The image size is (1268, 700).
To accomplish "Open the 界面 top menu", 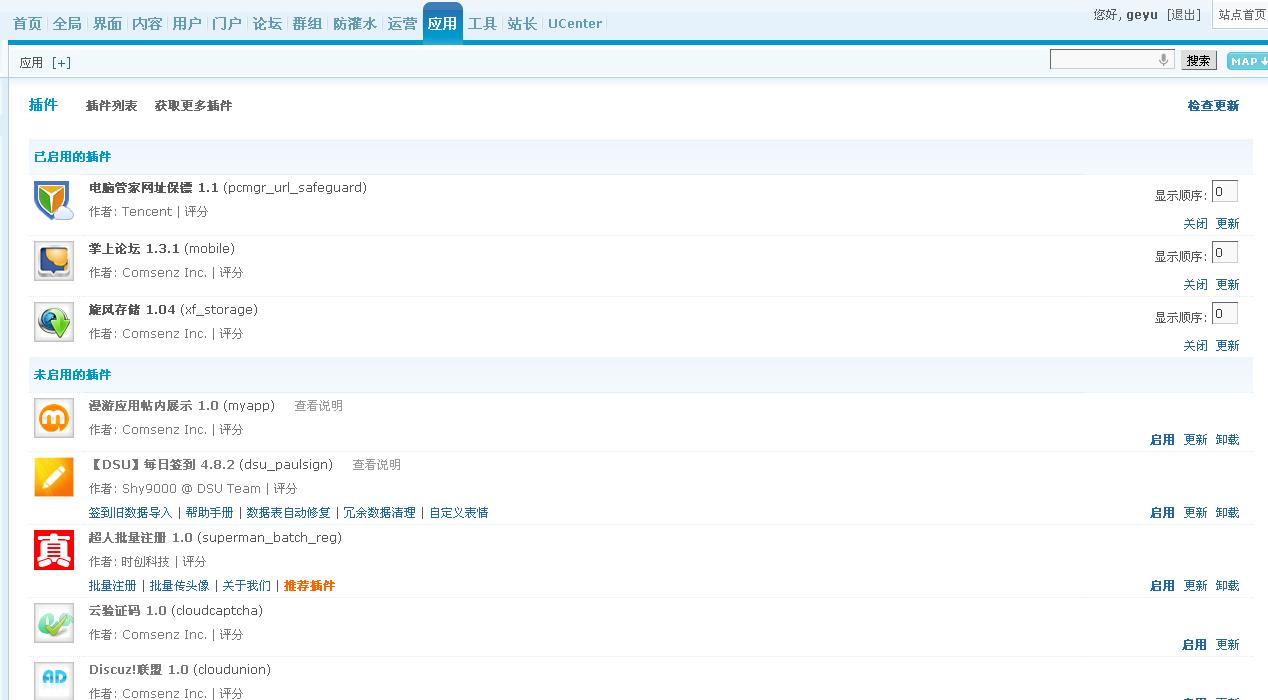I will click(107, 23).
